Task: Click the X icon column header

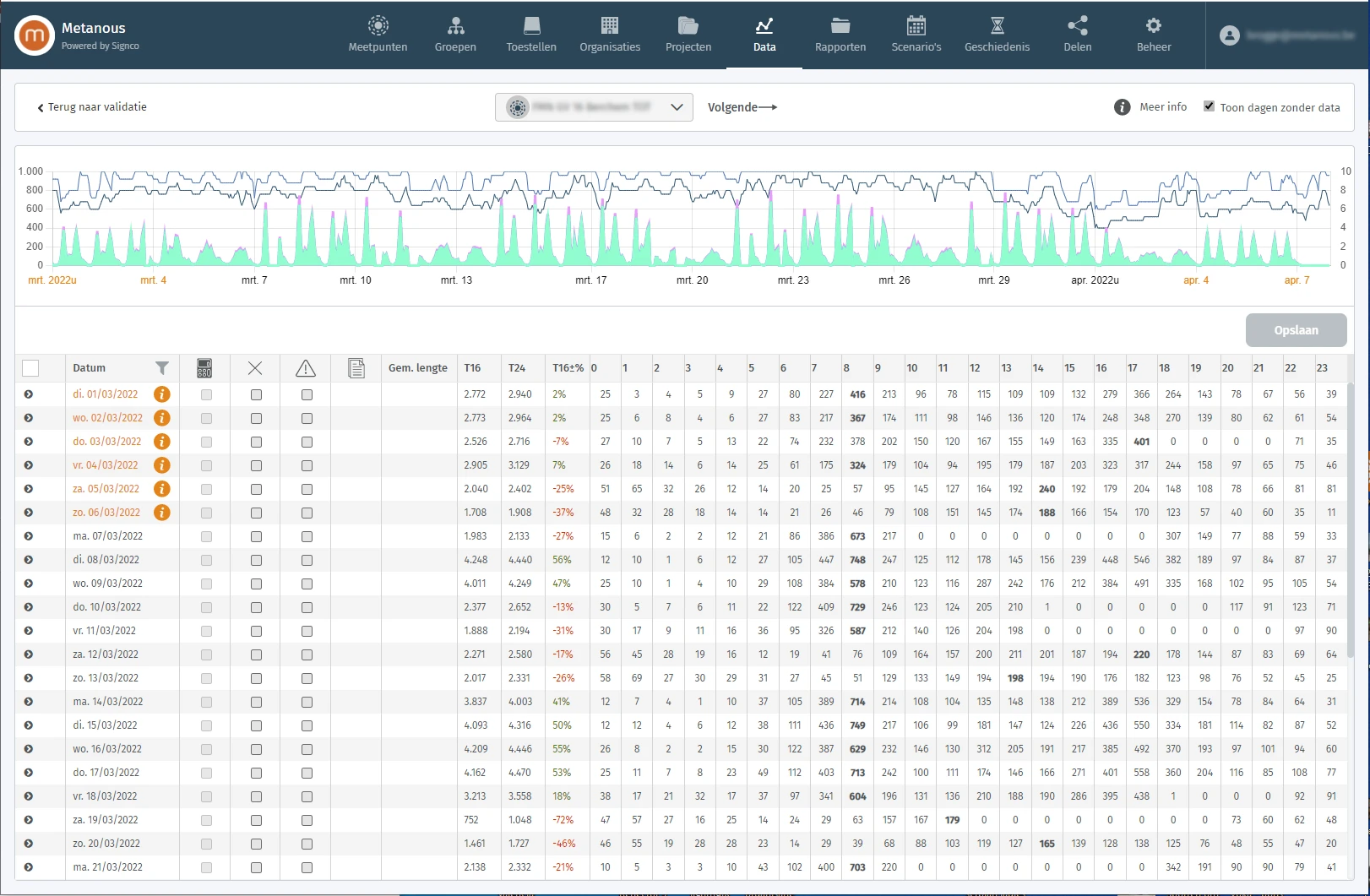Action: pyautogui.click(x=255, y=368)
